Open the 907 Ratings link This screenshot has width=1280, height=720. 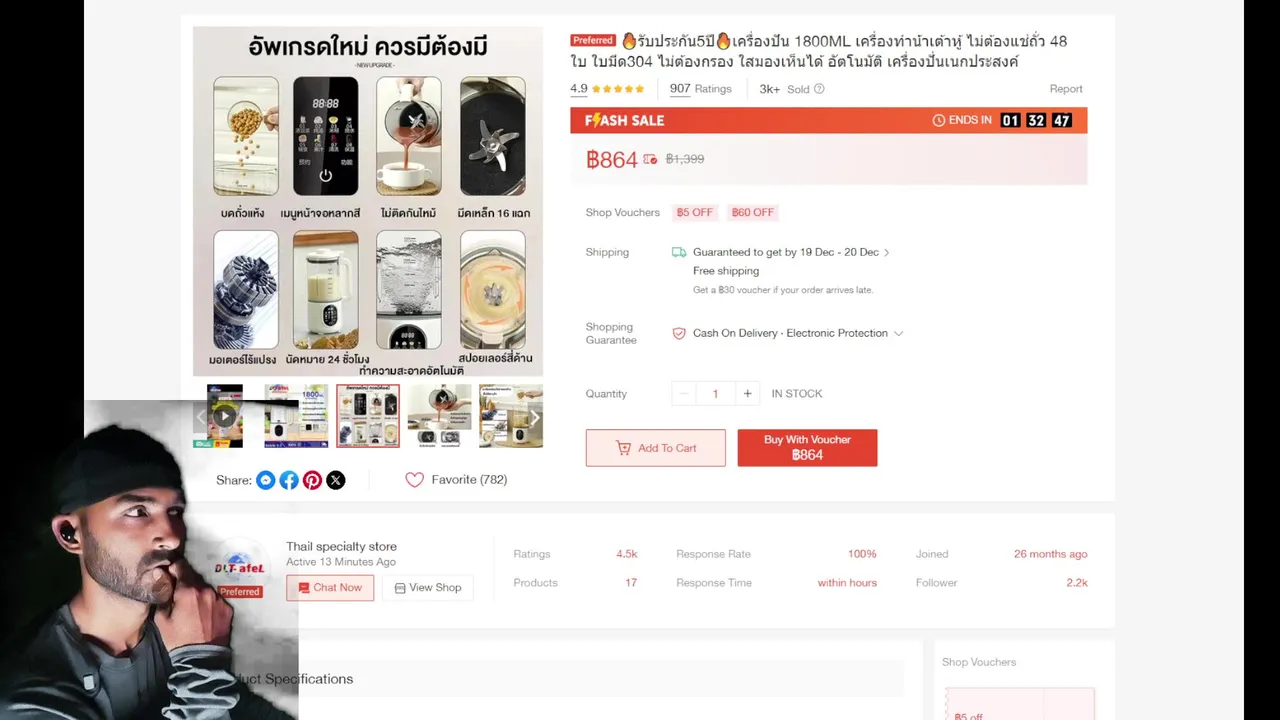click(700, 89)
